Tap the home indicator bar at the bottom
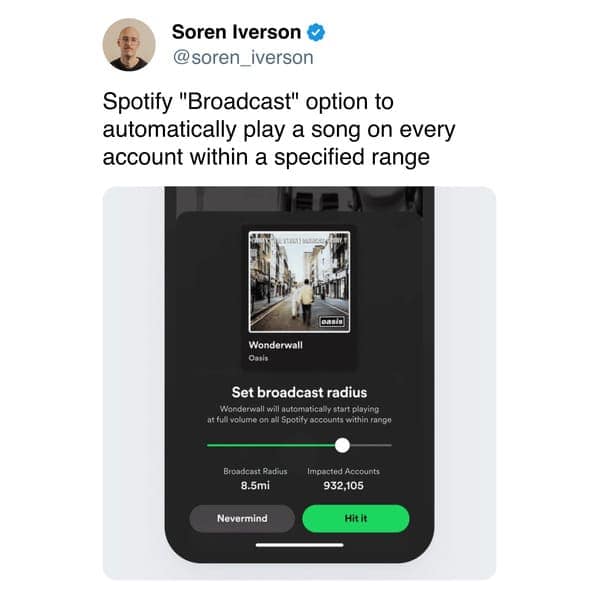Image resolution: width=599 pixels, height=599 pixels. coord(300,545)
